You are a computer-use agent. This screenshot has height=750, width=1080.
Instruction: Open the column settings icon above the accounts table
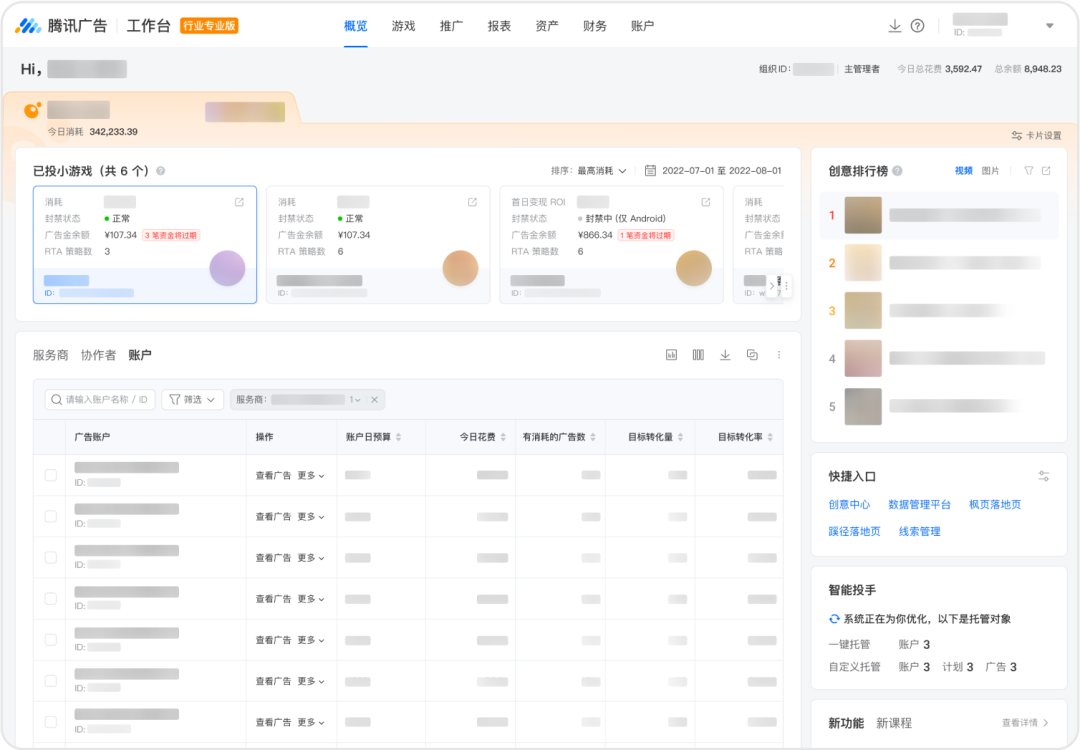(697, 355)
